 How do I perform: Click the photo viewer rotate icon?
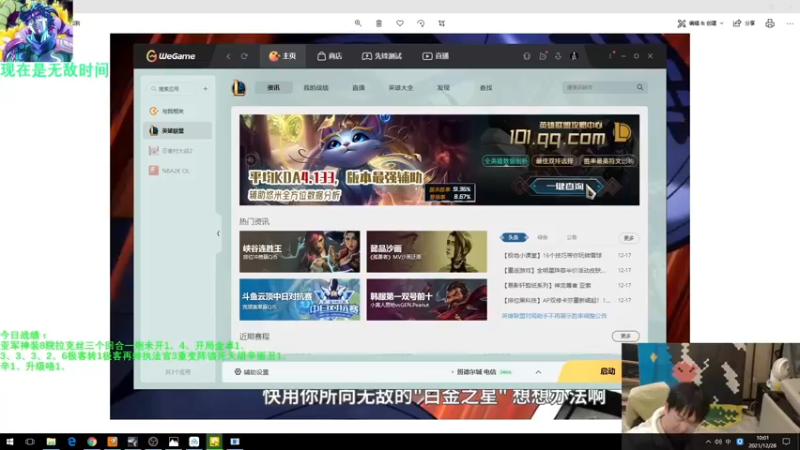click(x=421, y=23)
